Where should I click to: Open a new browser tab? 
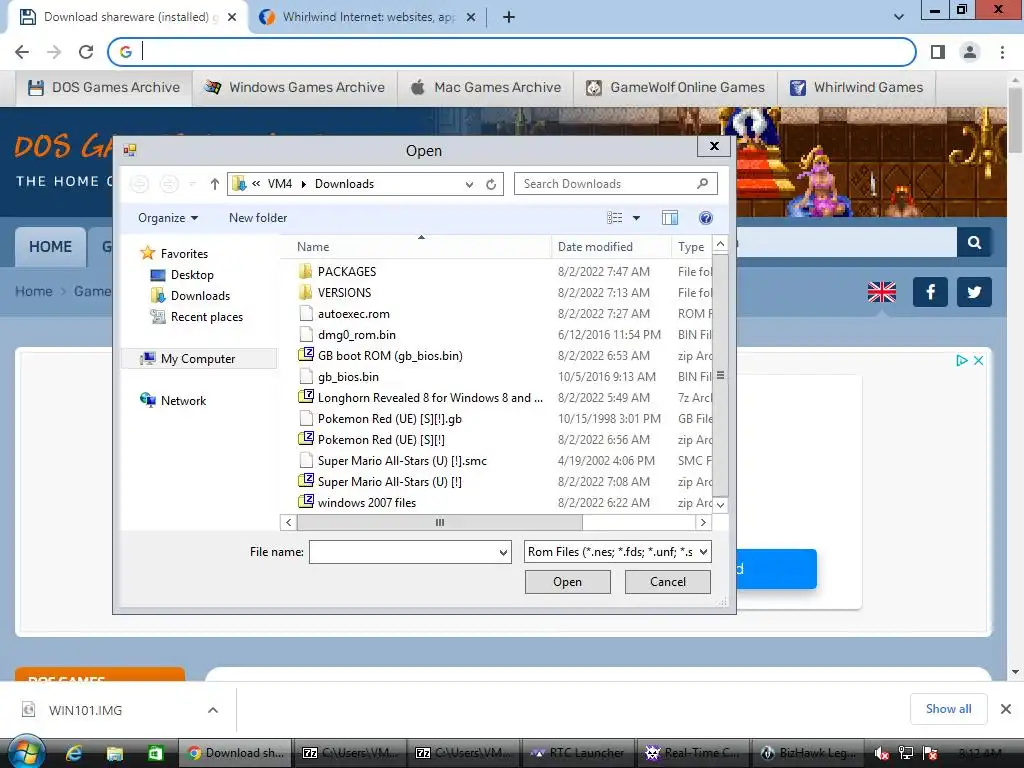tap(509, 17)
